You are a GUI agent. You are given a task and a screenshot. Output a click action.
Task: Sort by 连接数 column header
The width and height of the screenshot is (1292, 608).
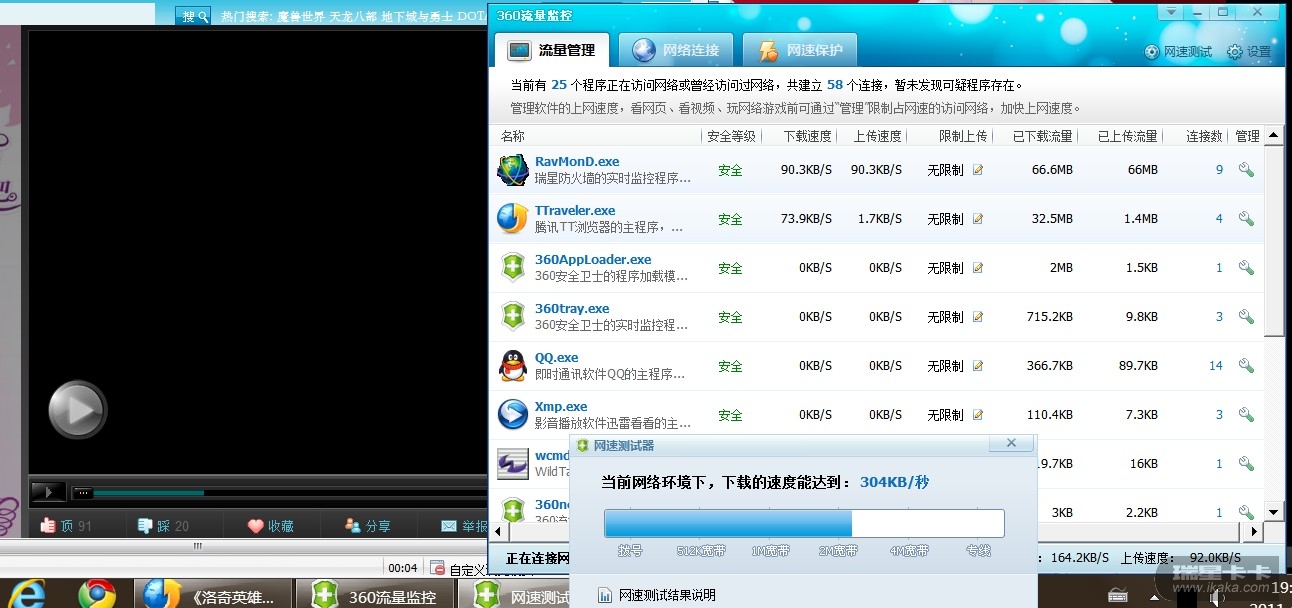(x=1205, y=136)
